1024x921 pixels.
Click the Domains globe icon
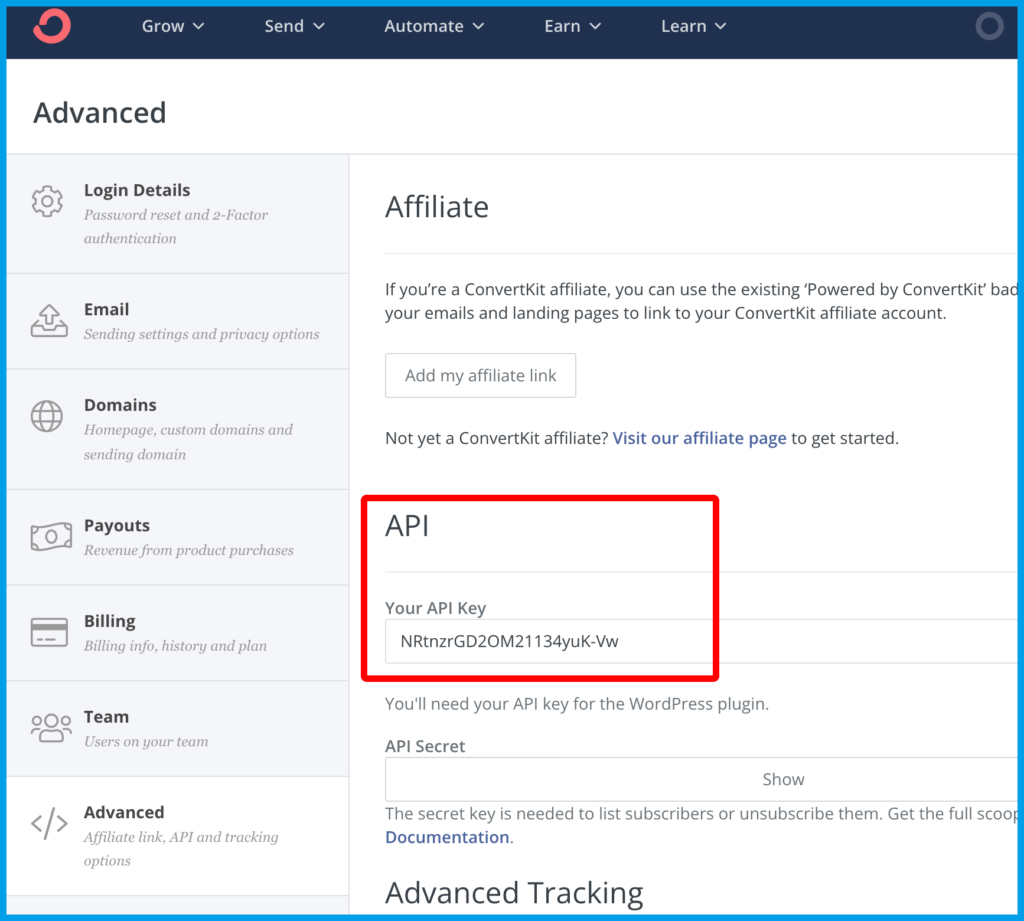click(x=47, y=417)
